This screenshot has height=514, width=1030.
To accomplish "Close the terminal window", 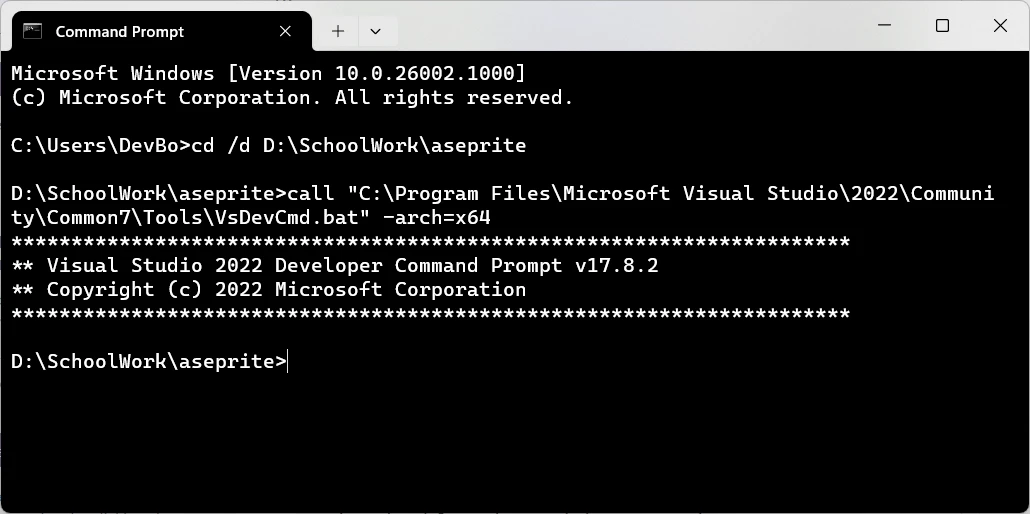I will (1000, 26).
